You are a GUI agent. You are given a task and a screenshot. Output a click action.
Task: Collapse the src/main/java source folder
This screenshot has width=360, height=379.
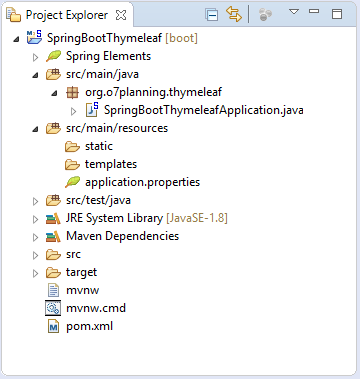point(35,75)
